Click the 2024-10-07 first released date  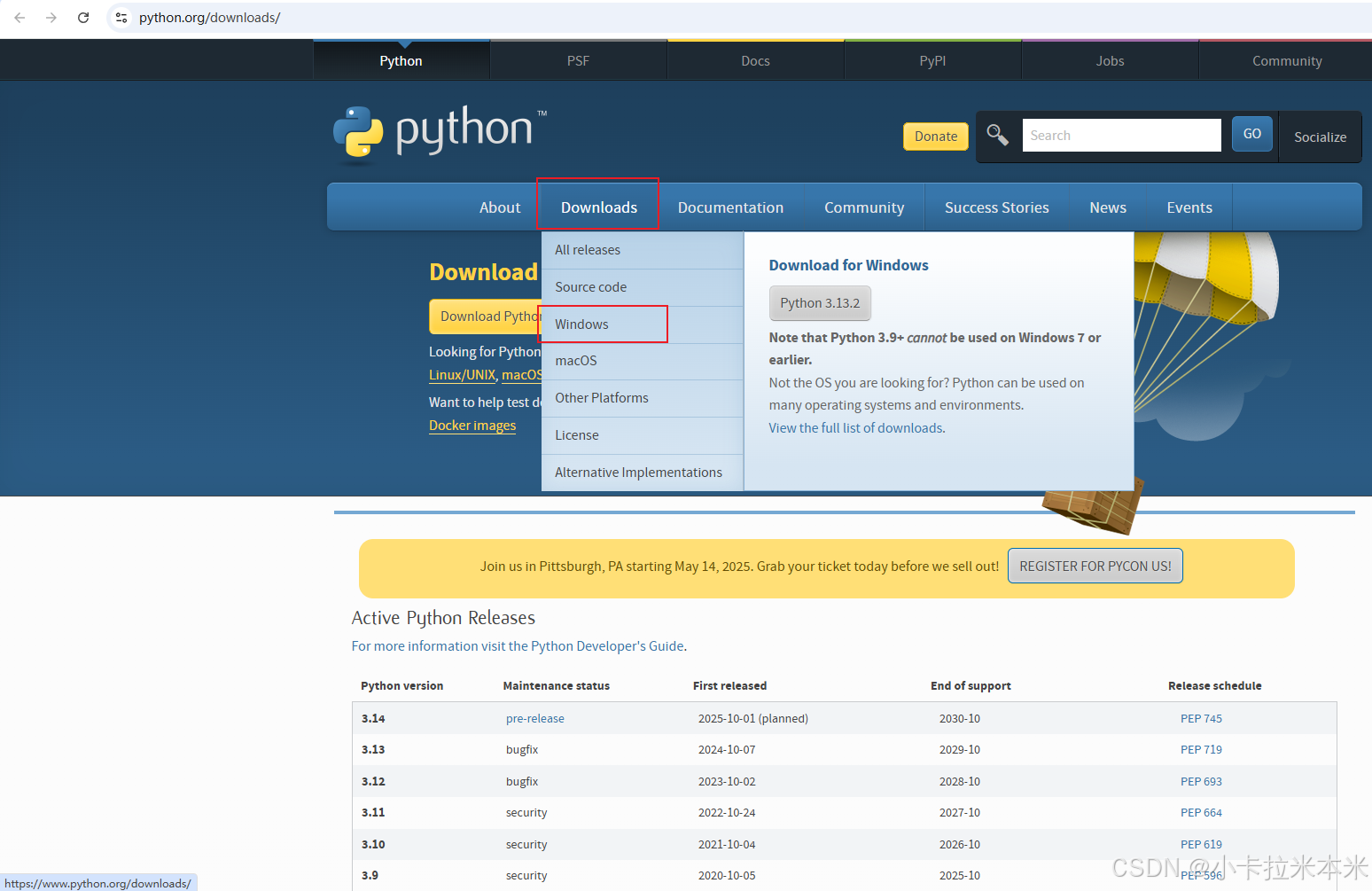727,750
